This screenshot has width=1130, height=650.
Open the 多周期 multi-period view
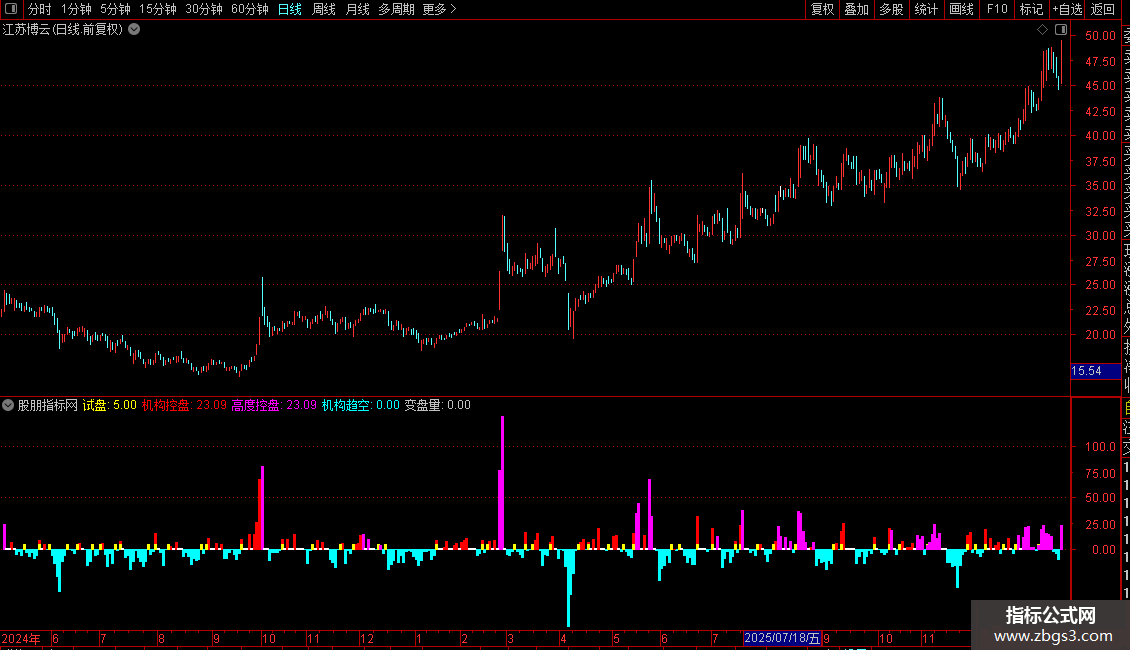point(396,9)
